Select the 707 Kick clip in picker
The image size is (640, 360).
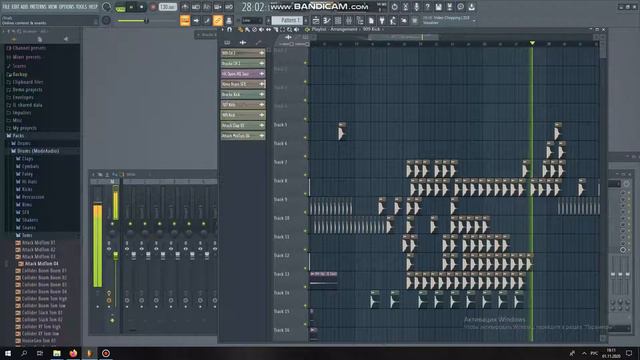[243, 104]
